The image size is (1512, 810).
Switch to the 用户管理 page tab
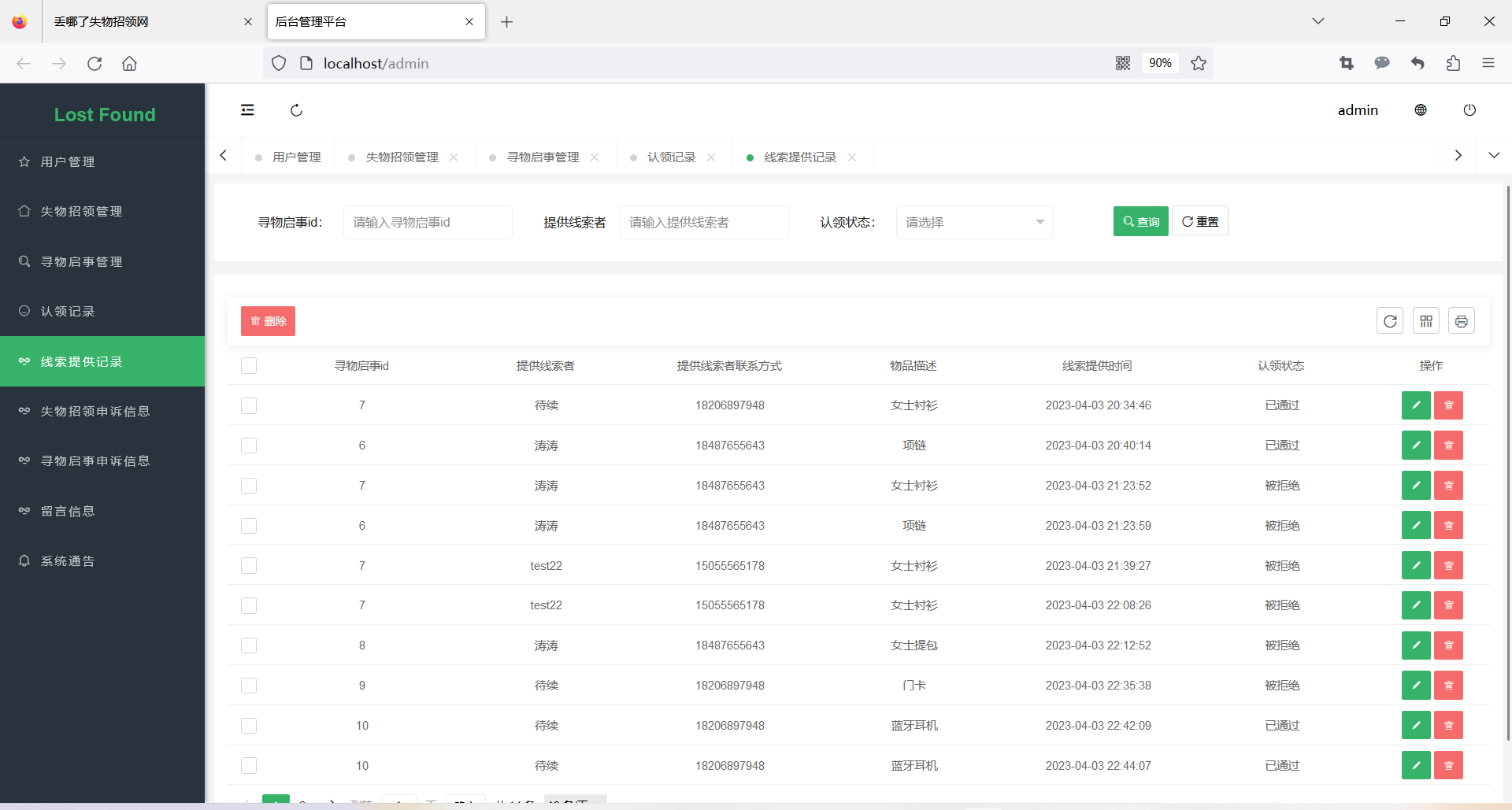[288, 157]
